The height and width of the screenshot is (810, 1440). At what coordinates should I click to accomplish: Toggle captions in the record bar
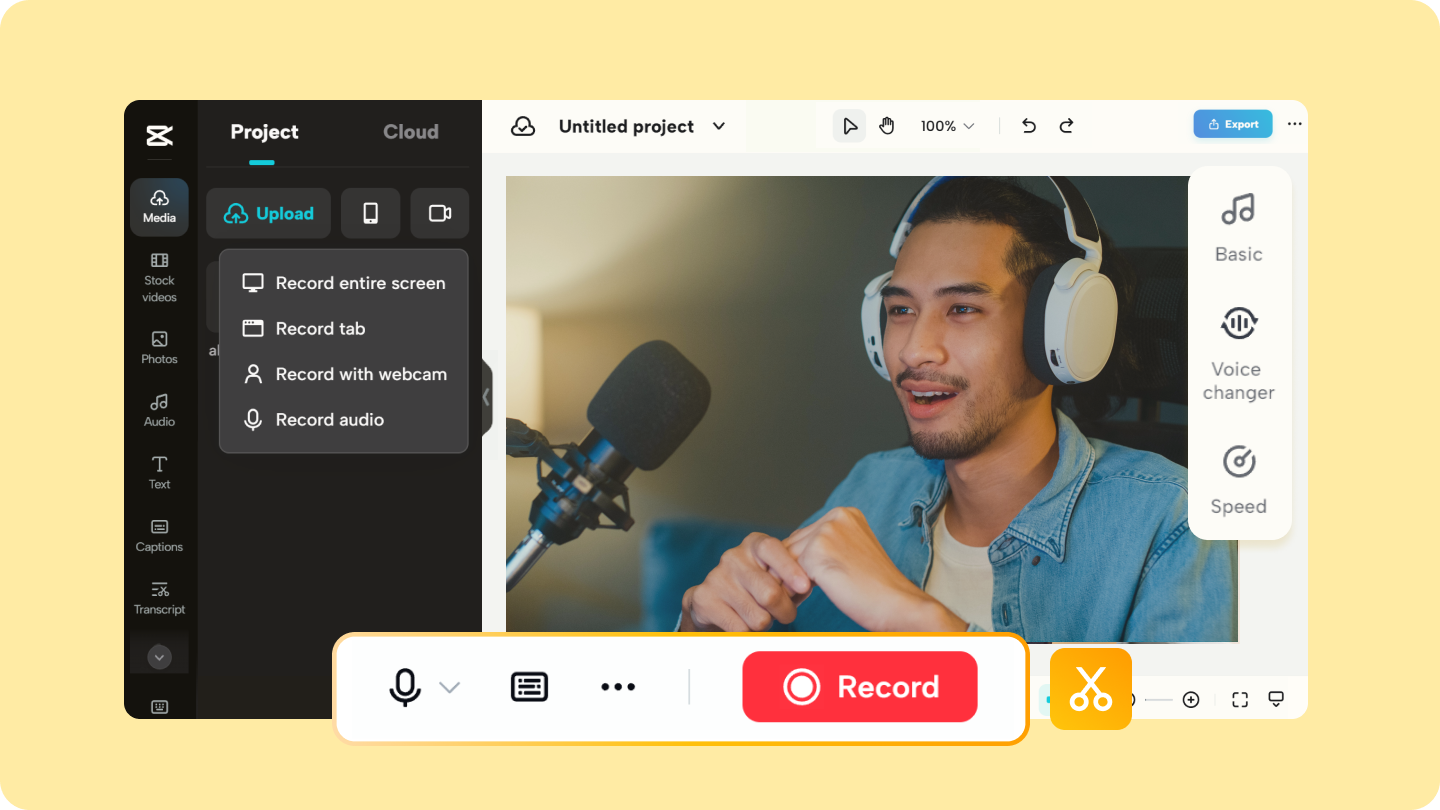tap(529, 687)
